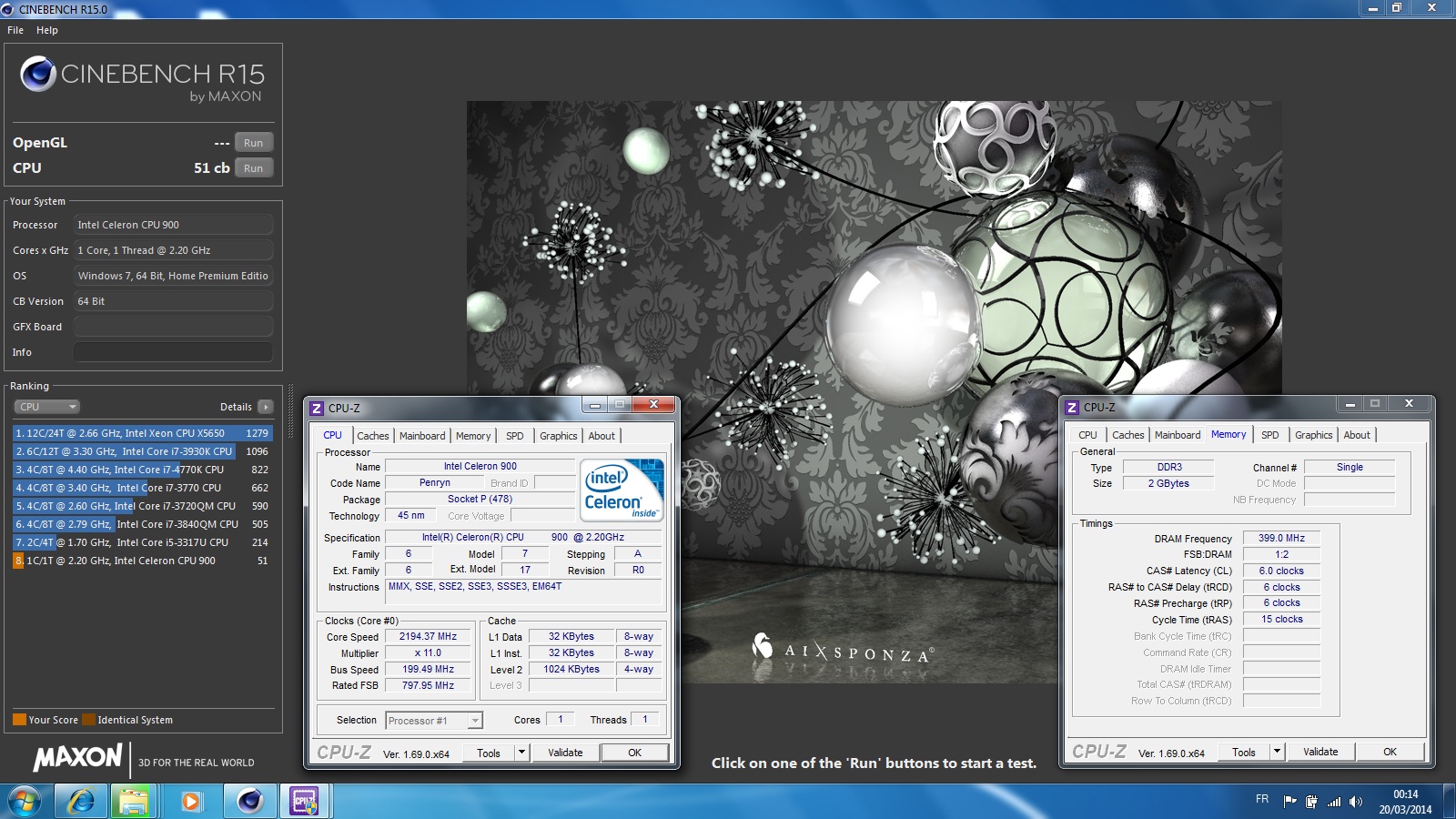Click Validate in left CPU-Z window

(565, 753)
